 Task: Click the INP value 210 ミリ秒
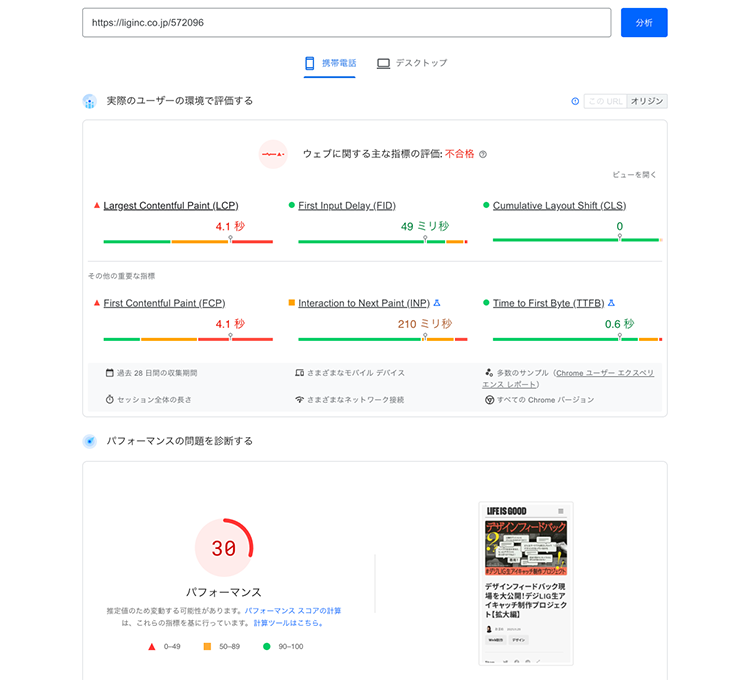point(425,324)
